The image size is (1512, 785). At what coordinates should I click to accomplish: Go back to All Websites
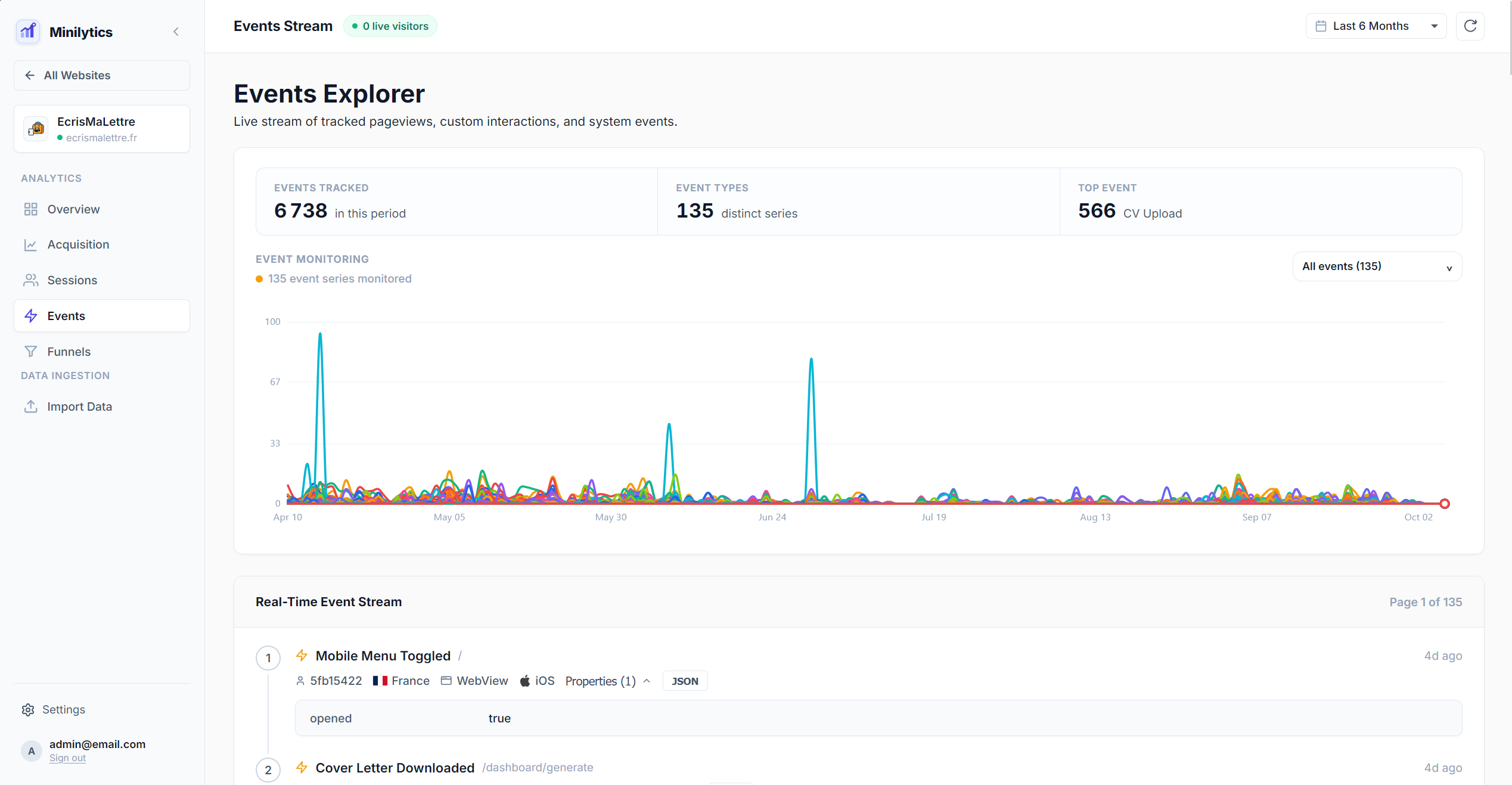pyautogui.click(x=102, y=76)
